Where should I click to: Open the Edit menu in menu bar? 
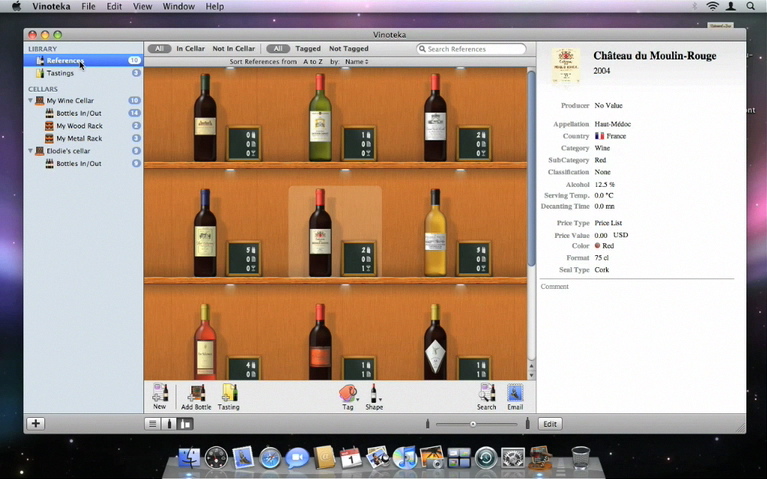tap(114, 6)
